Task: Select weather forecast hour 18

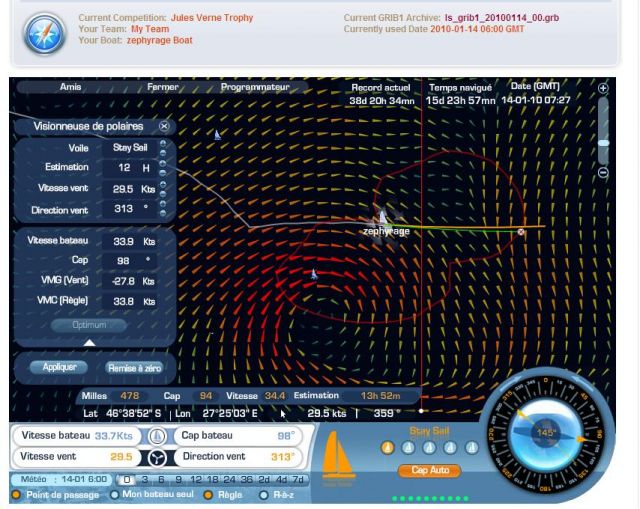Action: coord(213,480)
